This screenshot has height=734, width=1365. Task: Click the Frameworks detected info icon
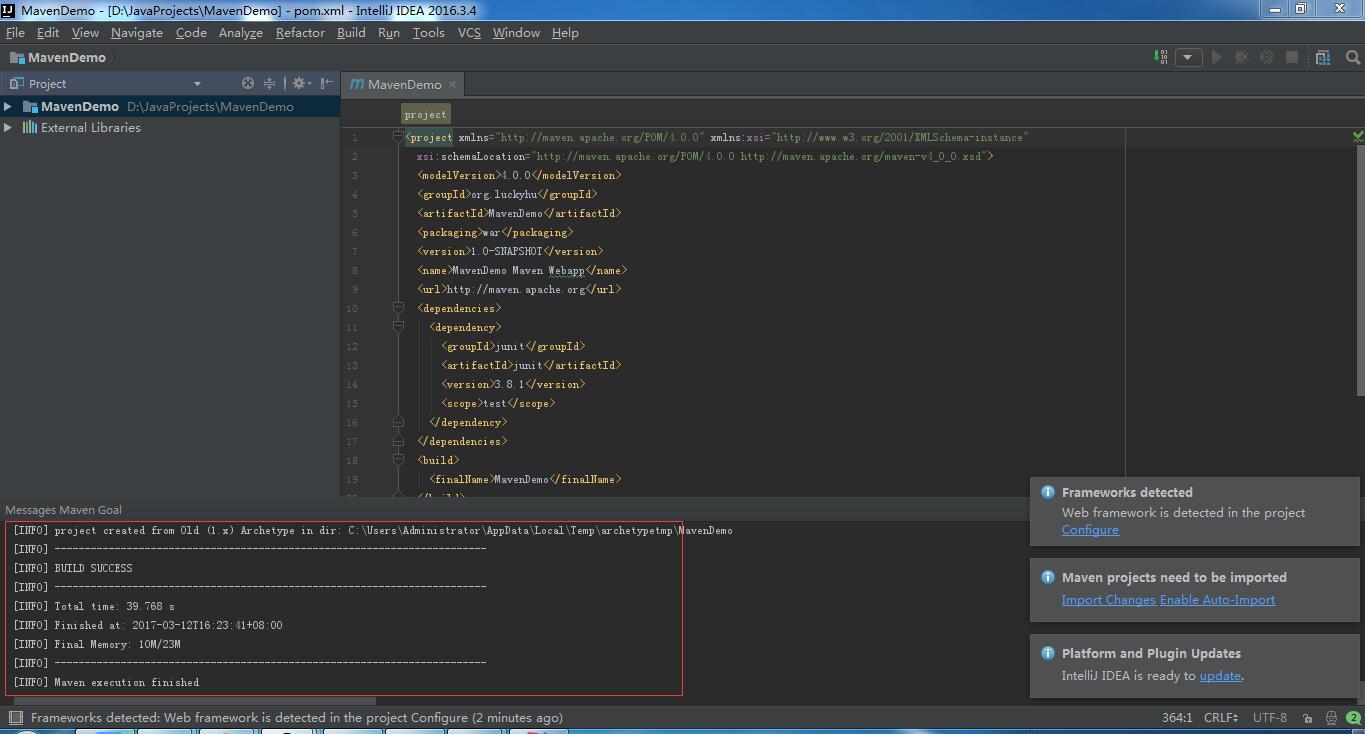click(x=1048, y=492)
